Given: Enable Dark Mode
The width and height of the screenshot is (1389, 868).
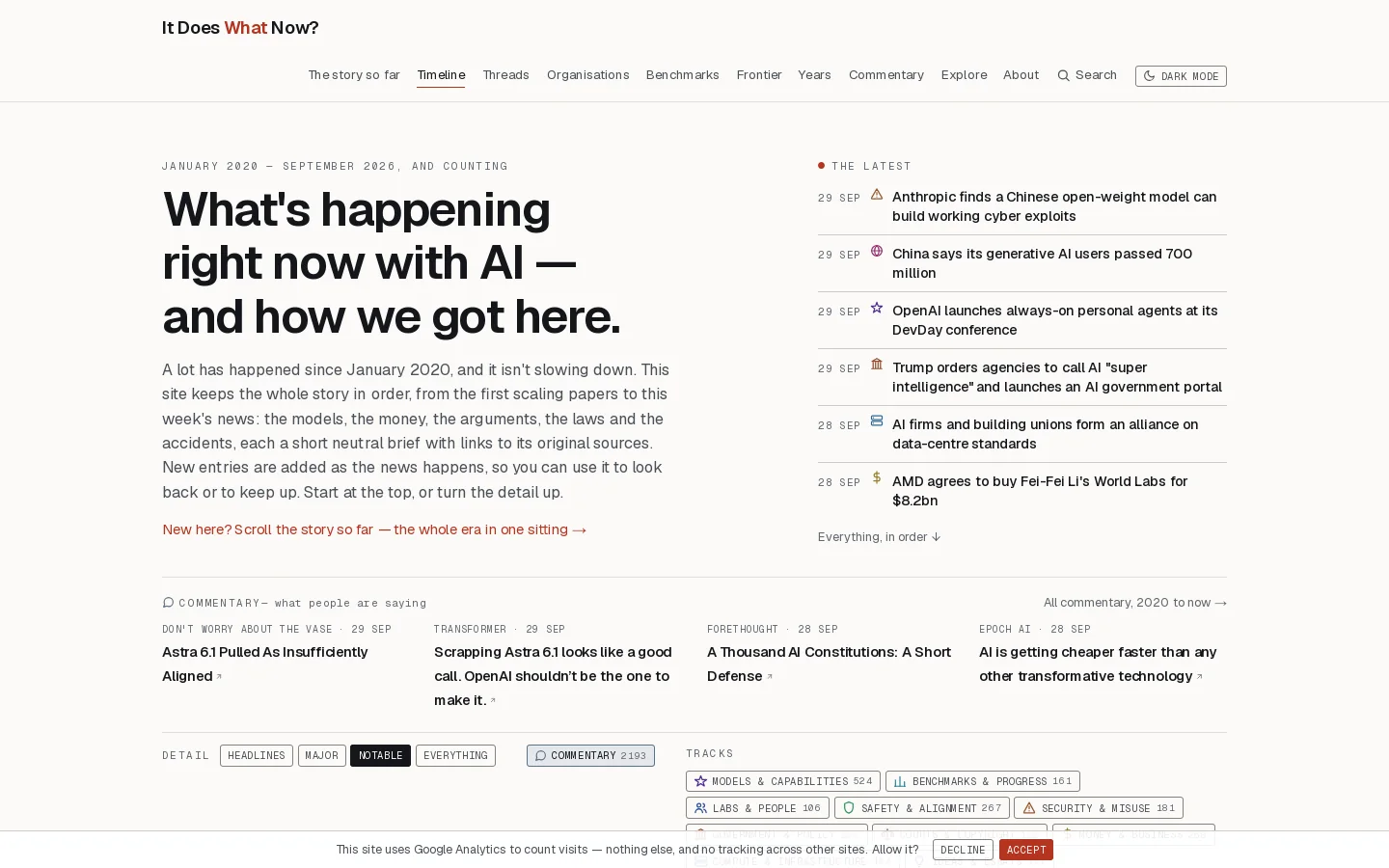Looking at the screenshot, I should pos(1181,76).
